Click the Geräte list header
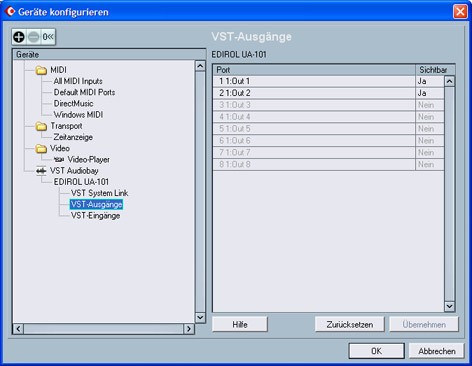Viewport: 472px width, 366px height. (x=109, y=55)
